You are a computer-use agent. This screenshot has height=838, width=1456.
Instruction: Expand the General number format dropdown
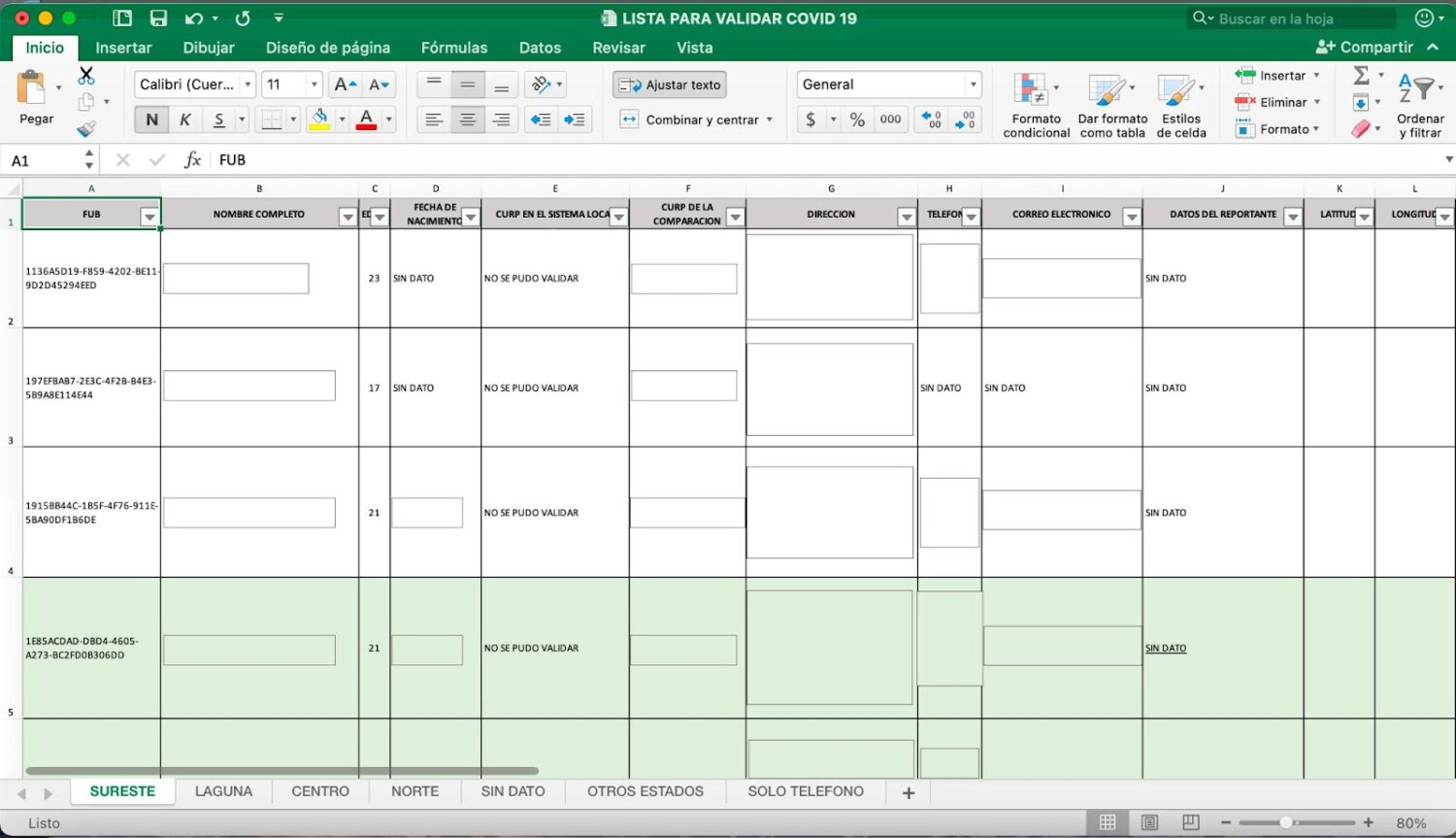point(973,84)
